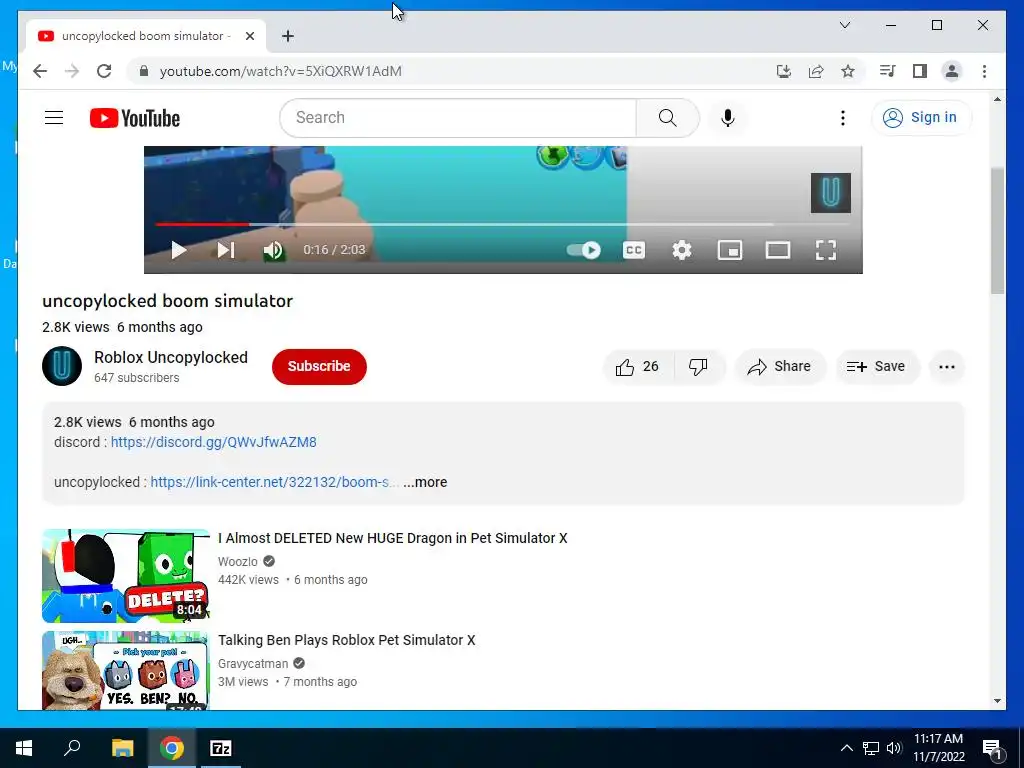
Task: Open the taskbar volume control
Action: click(894, 748)
